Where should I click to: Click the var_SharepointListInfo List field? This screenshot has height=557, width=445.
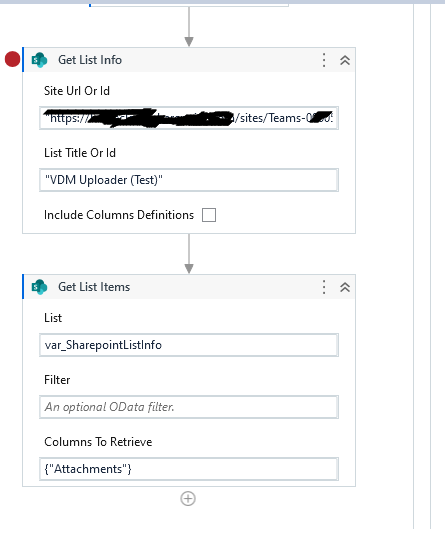[x=189, y=345]
